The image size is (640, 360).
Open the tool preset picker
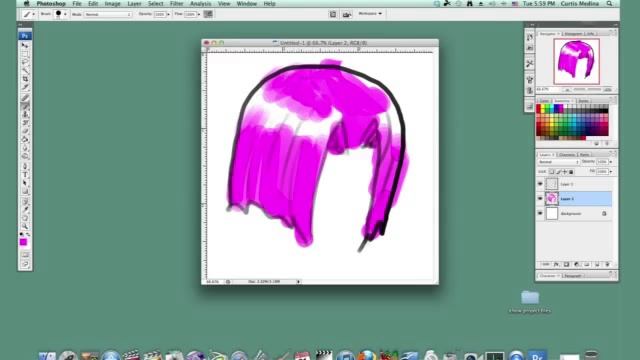coord(29,14)
